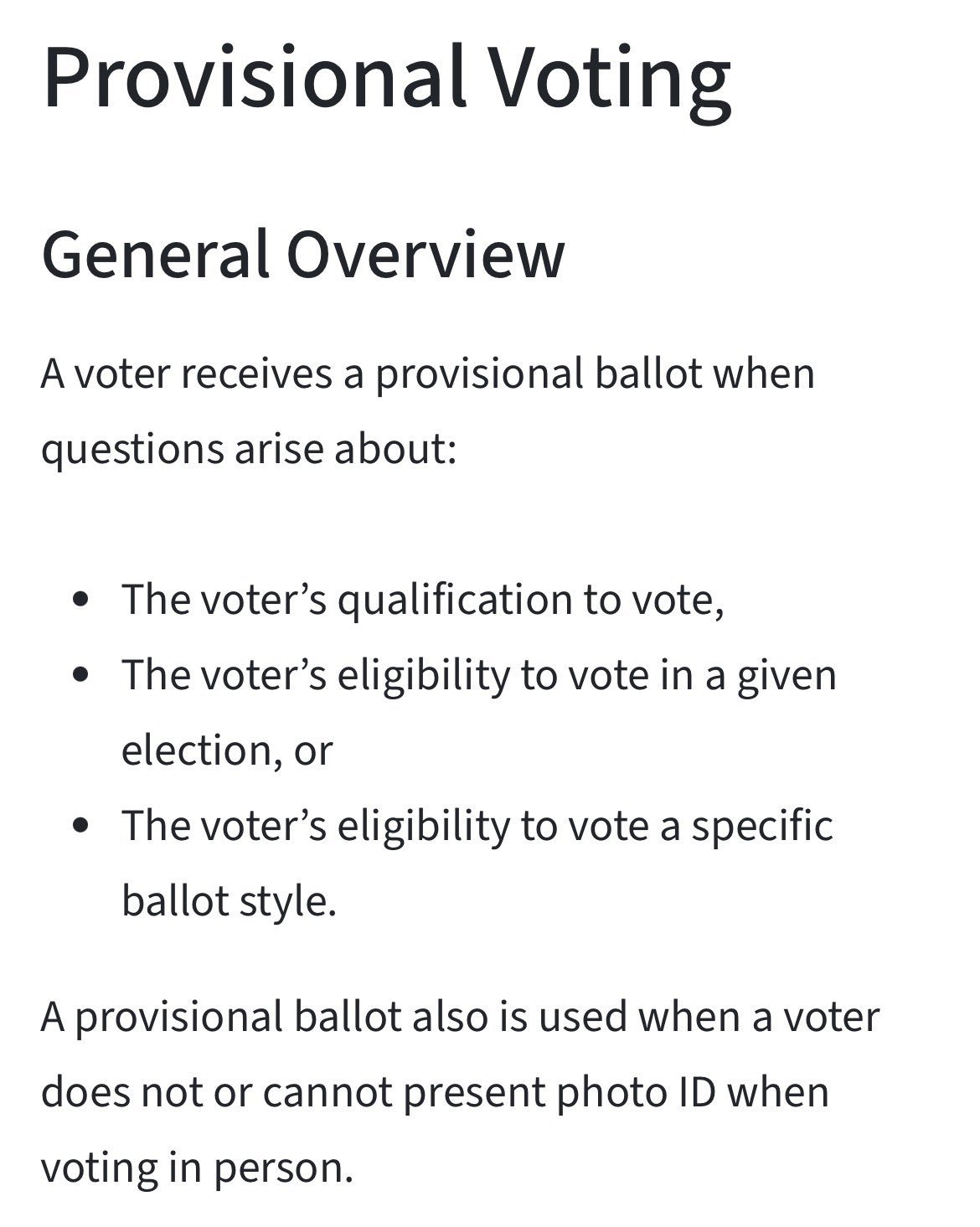Screen dimensions: 980x1227
Task: Click the bullet dot before "in a given election"
Action: click(x=80, y=675)
